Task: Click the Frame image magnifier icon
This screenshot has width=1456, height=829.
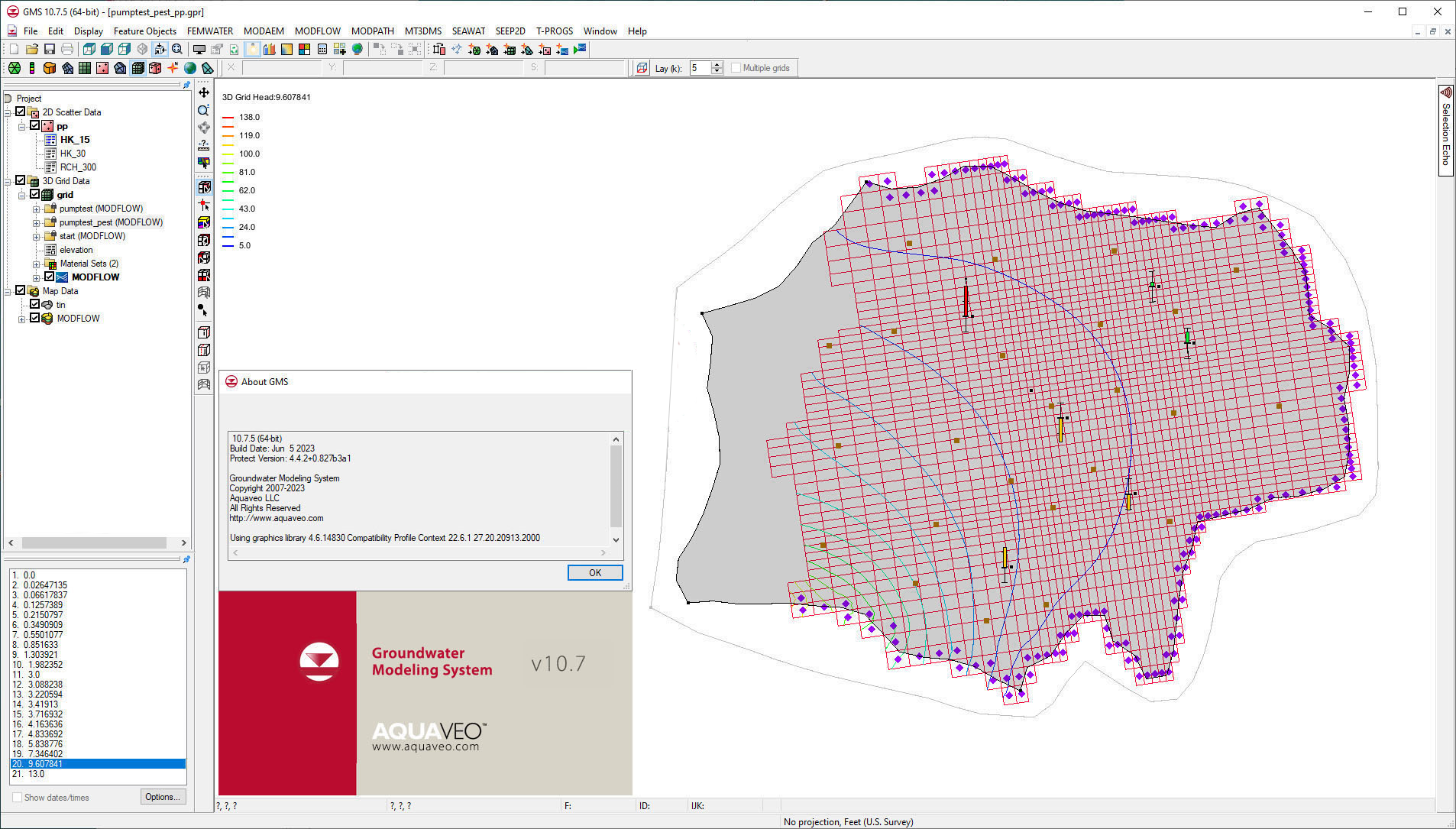Action: (177, 49)
